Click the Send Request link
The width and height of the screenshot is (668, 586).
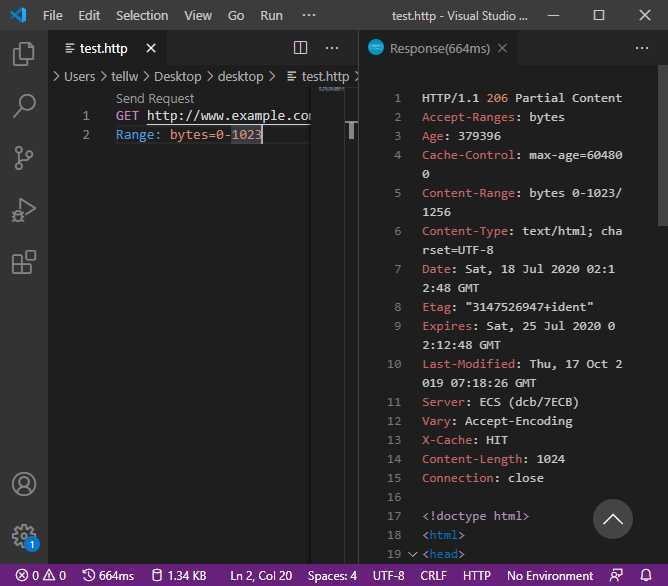point(155,98)
